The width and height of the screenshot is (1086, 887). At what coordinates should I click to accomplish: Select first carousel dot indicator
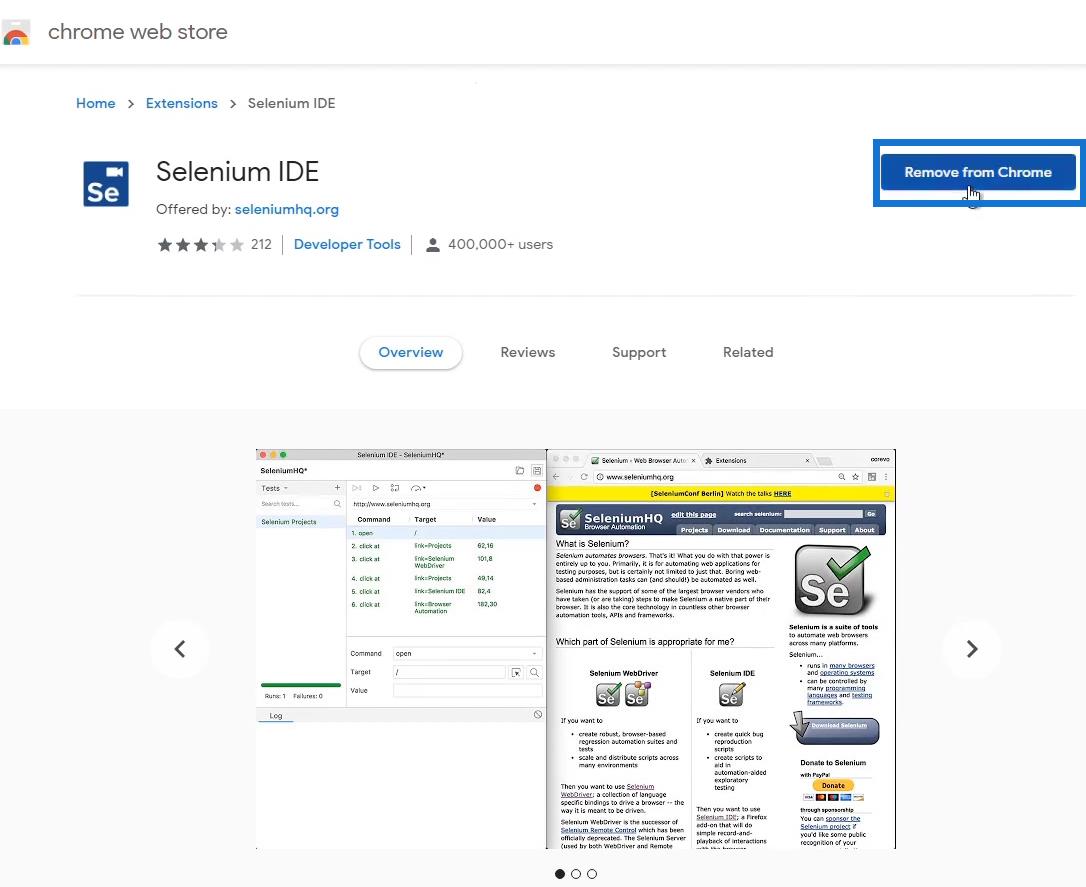click(x=560, y=874)
